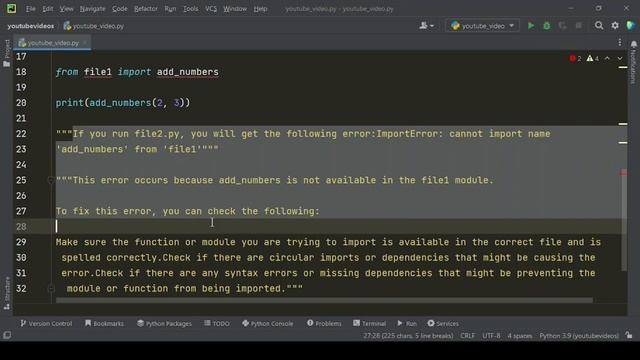This screenshot has width=640, height=360.
Task: Click fold end marker at line 32
Action: click(51, 289)
